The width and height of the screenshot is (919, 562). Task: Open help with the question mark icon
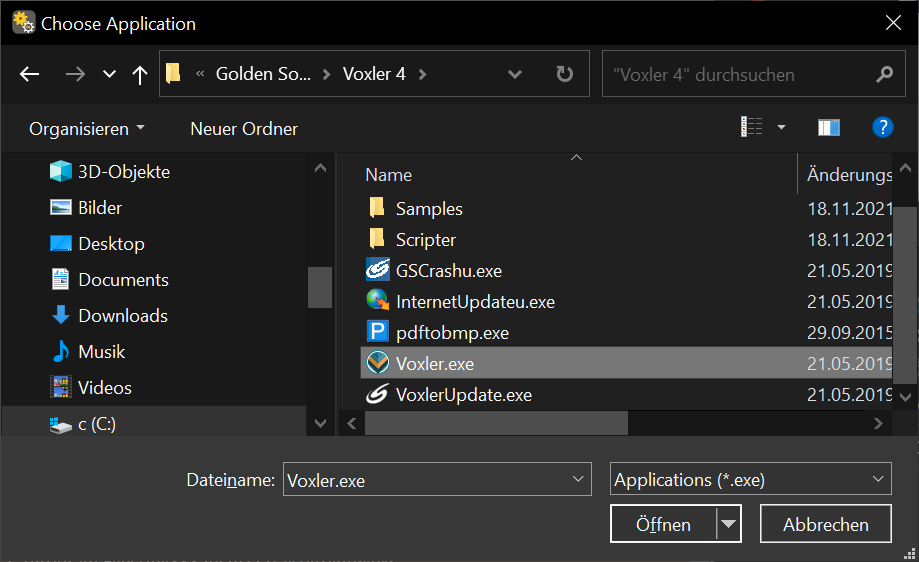point(882,127)
